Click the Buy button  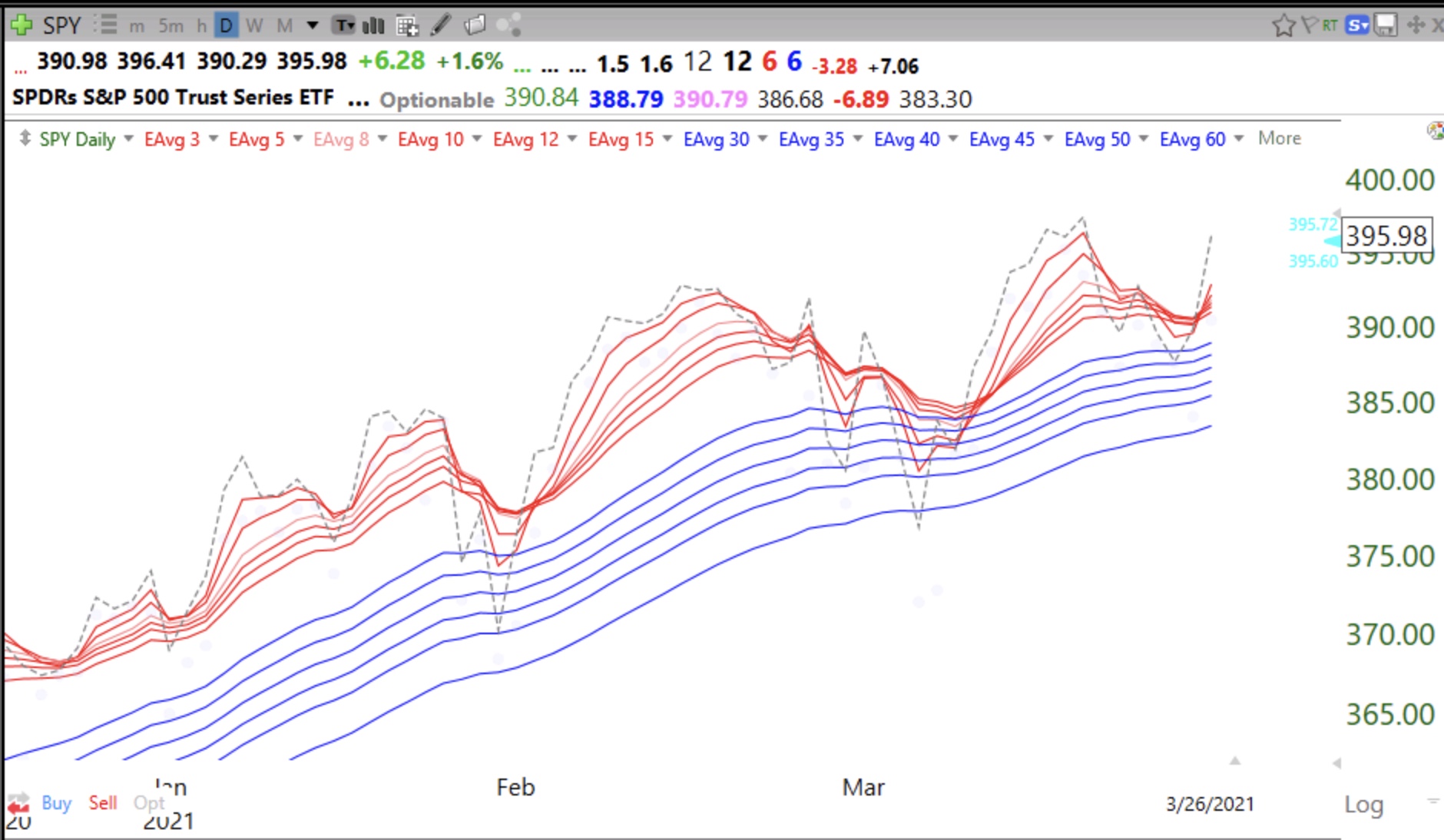pos(56,802)
